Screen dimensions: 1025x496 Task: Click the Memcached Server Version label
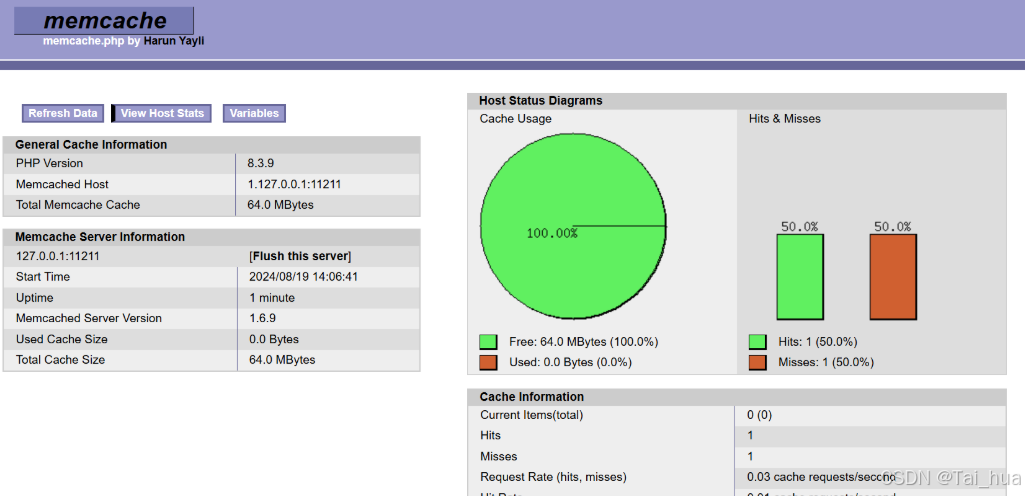point(89,318)
